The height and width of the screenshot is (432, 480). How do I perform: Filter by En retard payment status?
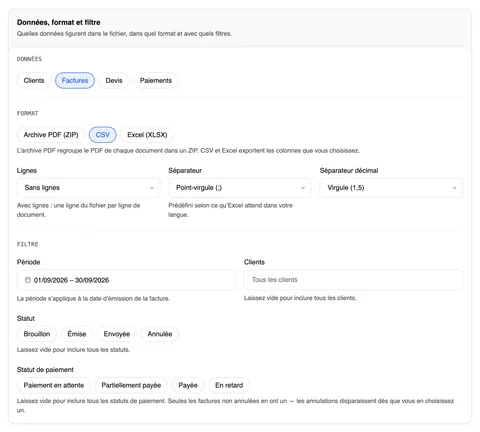click(229, 385)
